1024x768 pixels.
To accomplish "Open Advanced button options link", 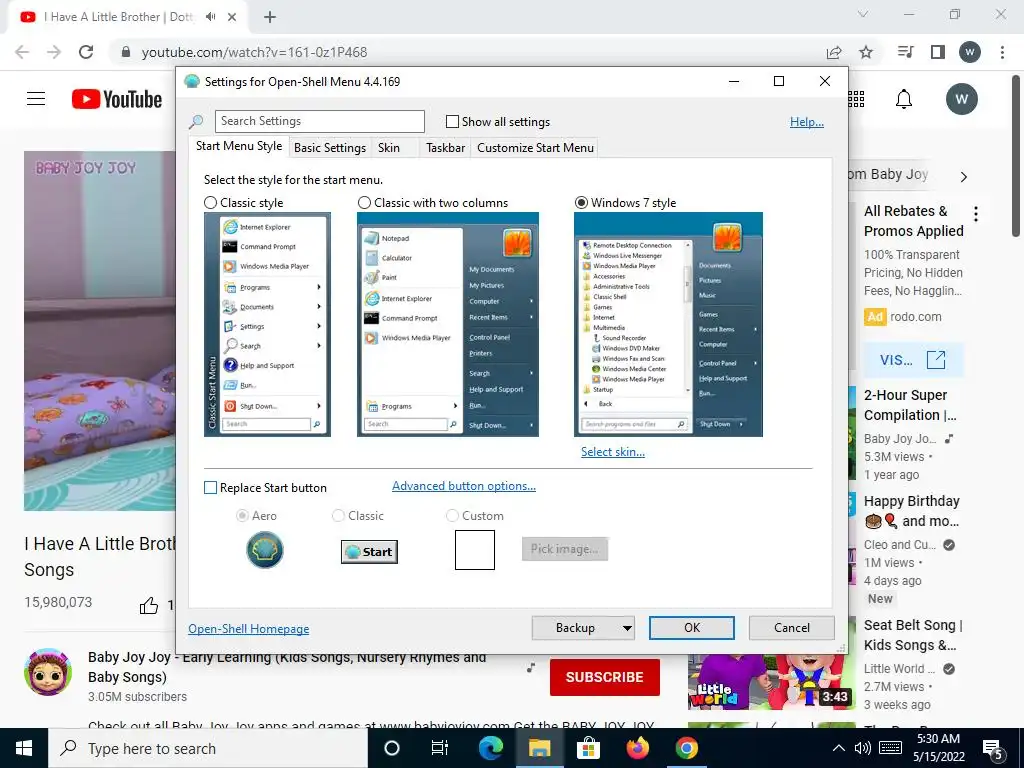I will (464, 486).
